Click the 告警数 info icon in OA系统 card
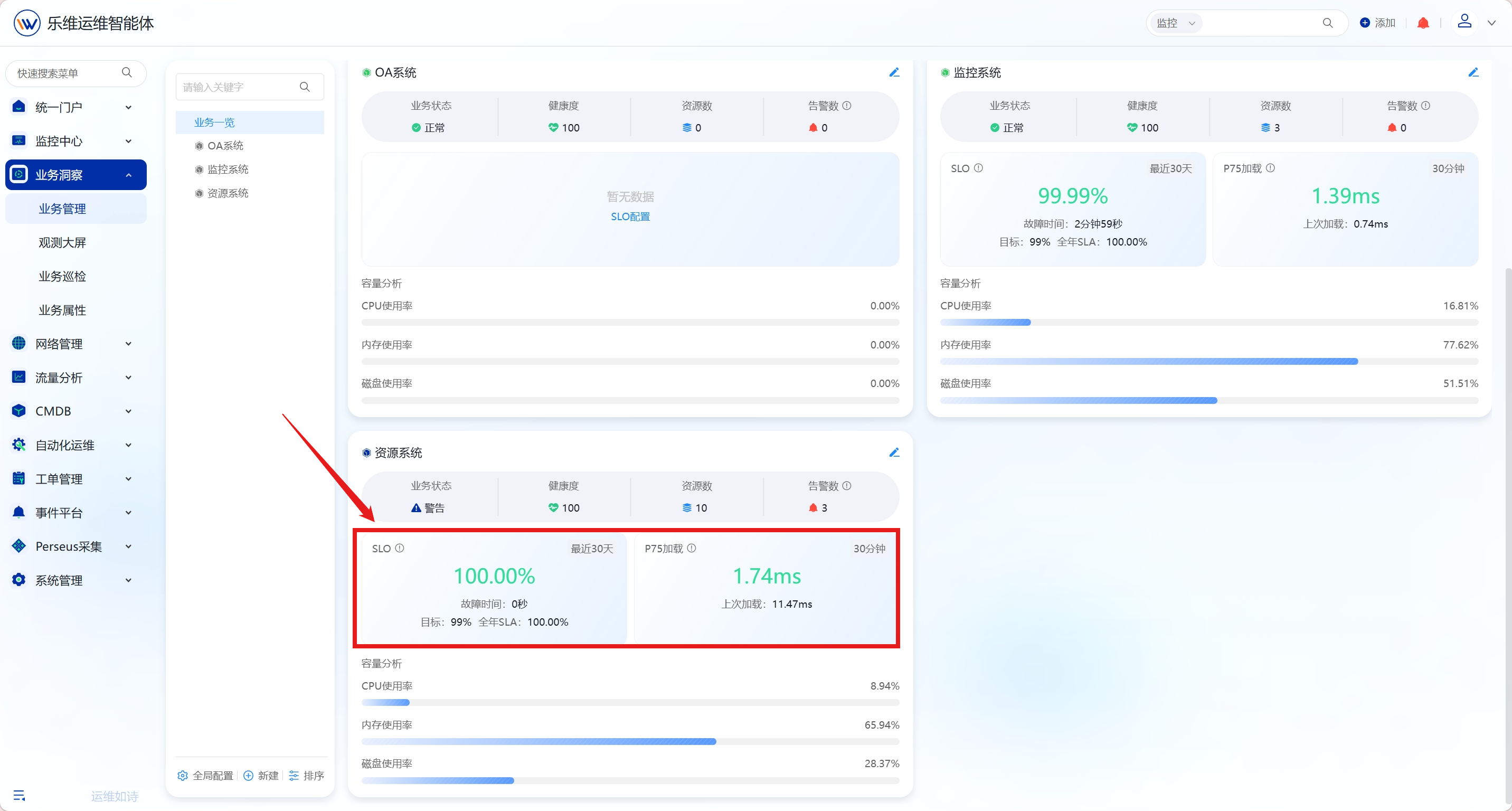This screenshot has height=811, width=1512. coord(847,106)
